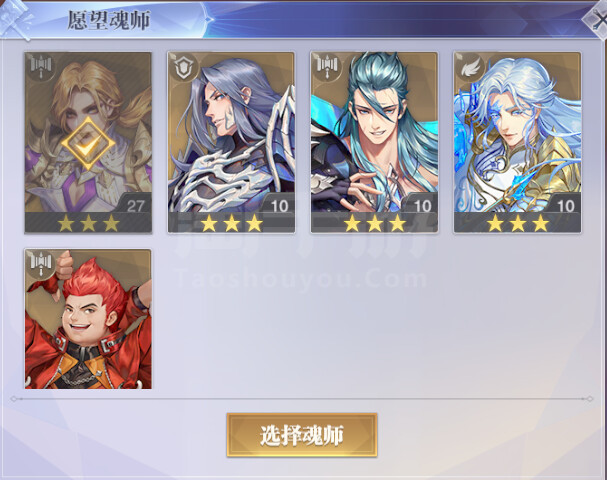Select the ice-blue long-haired hero card

(x=518, y=142)
